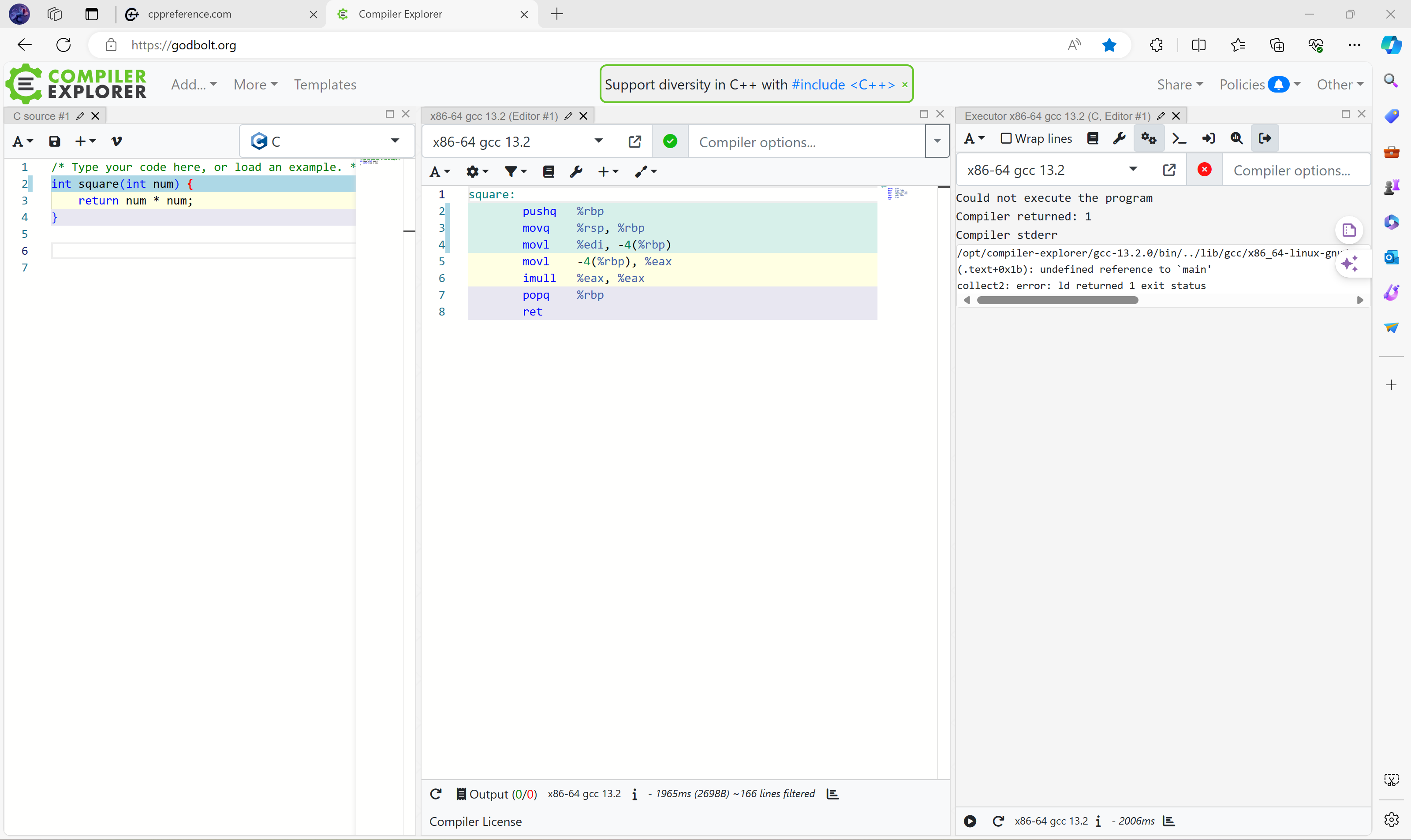The height and width of the screenshot is (840, 1411).
Task: Open the Templates page
Action: tap(325, 84)
